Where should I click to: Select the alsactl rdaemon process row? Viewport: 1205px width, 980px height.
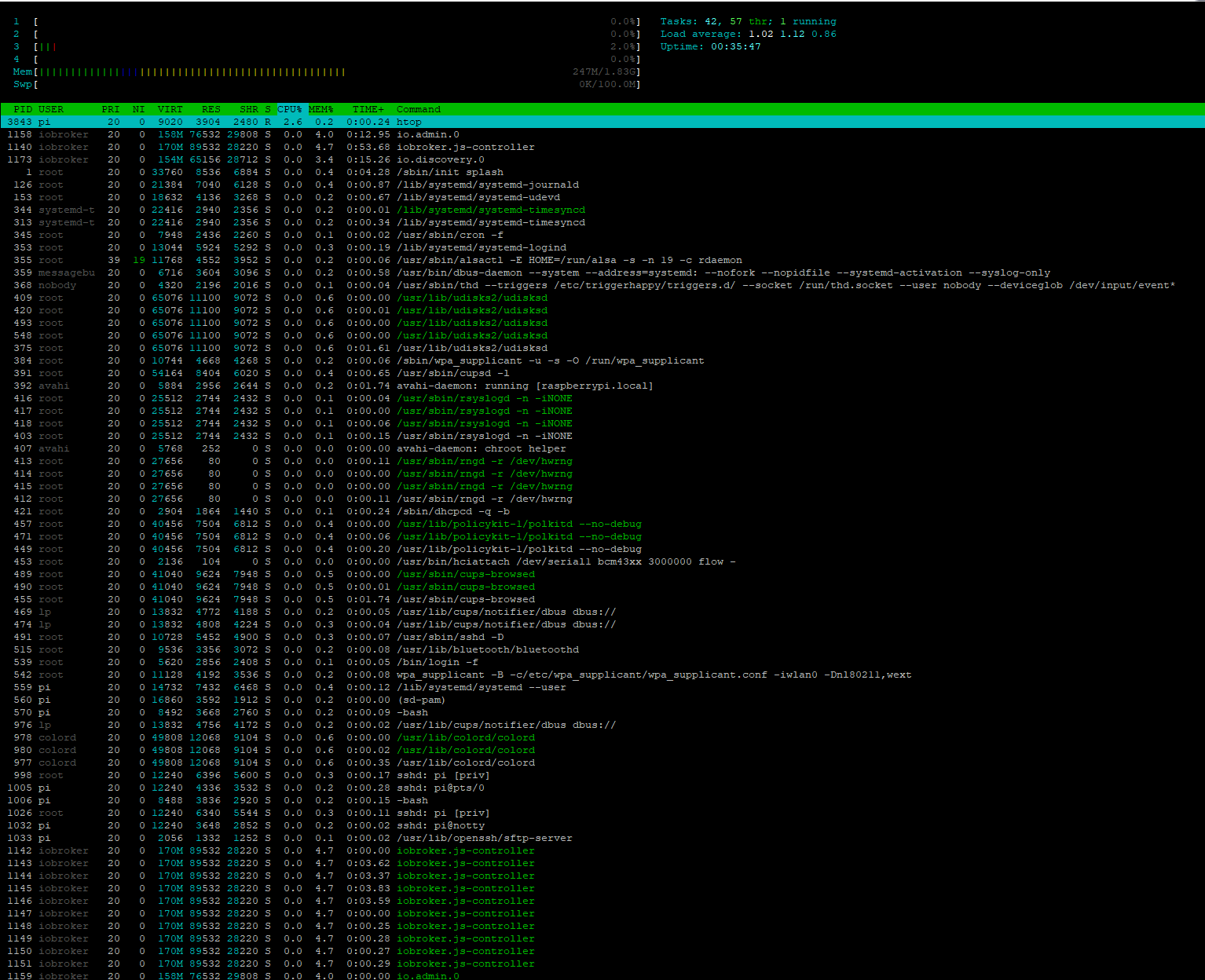click(602, 260)
